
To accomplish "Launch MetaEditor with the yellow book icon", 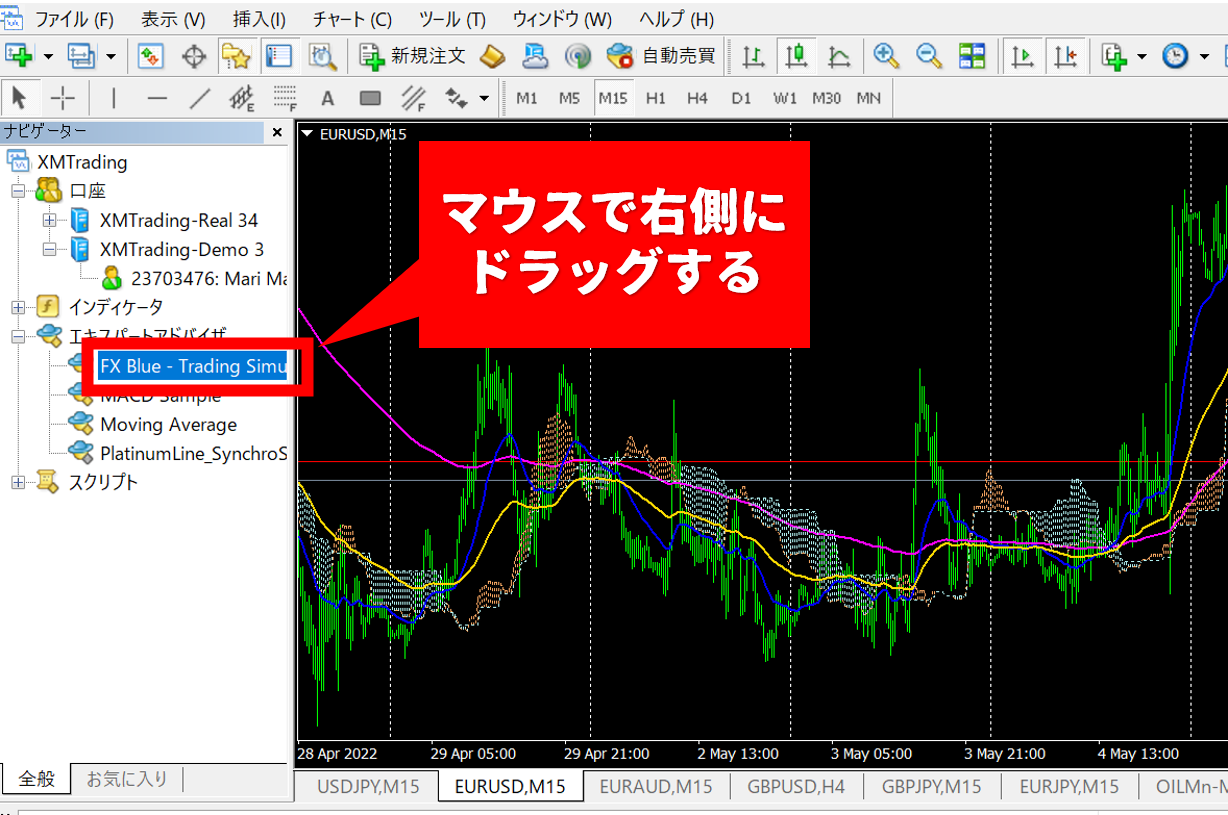I will tap(493, 56).
